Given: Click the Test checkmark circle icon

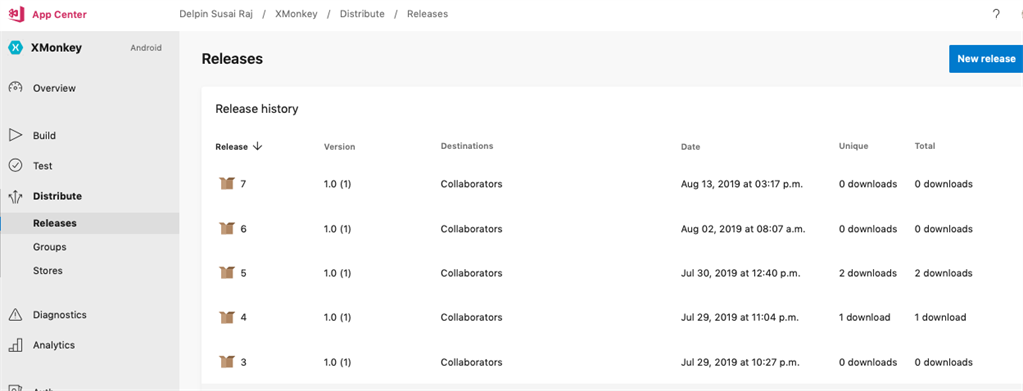Looking at the screenshot, I should (16, 166).
